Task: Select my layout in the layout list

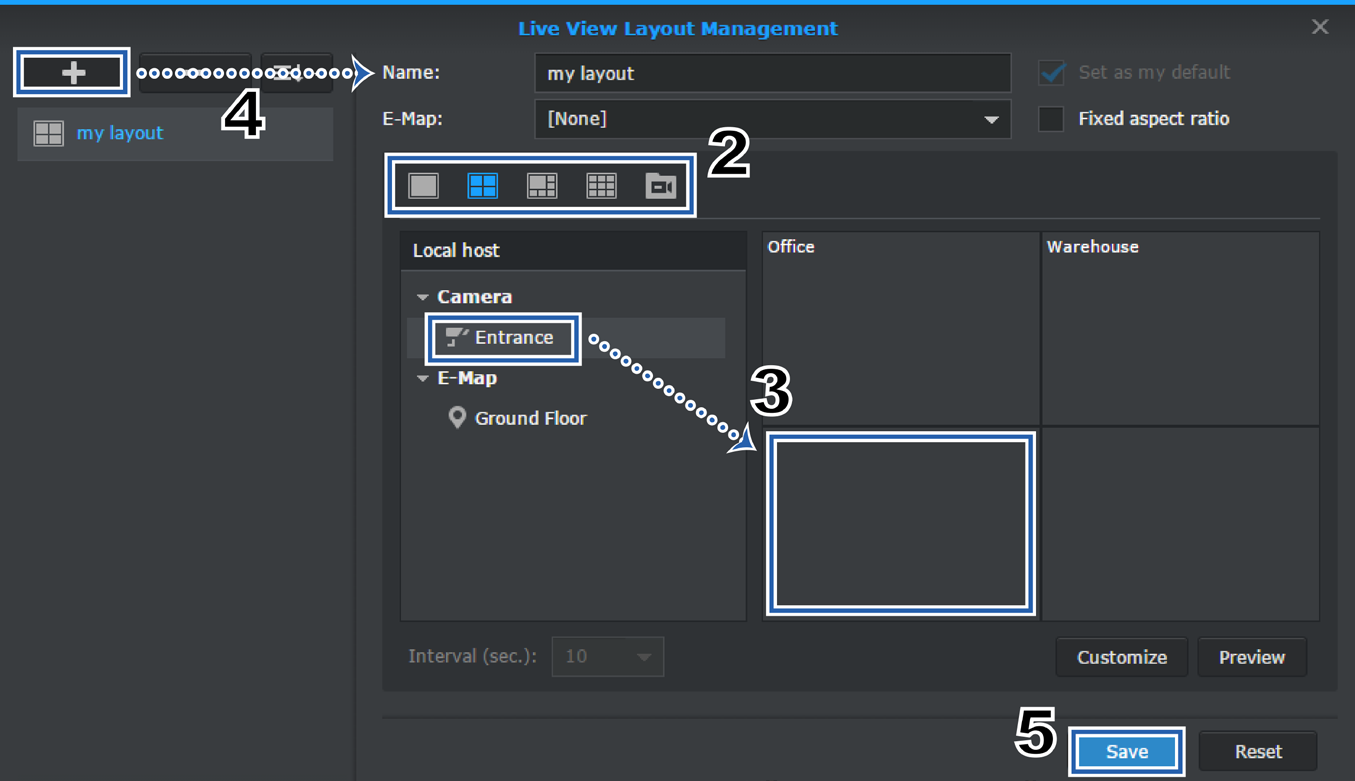Action: (x=175, y=133)
